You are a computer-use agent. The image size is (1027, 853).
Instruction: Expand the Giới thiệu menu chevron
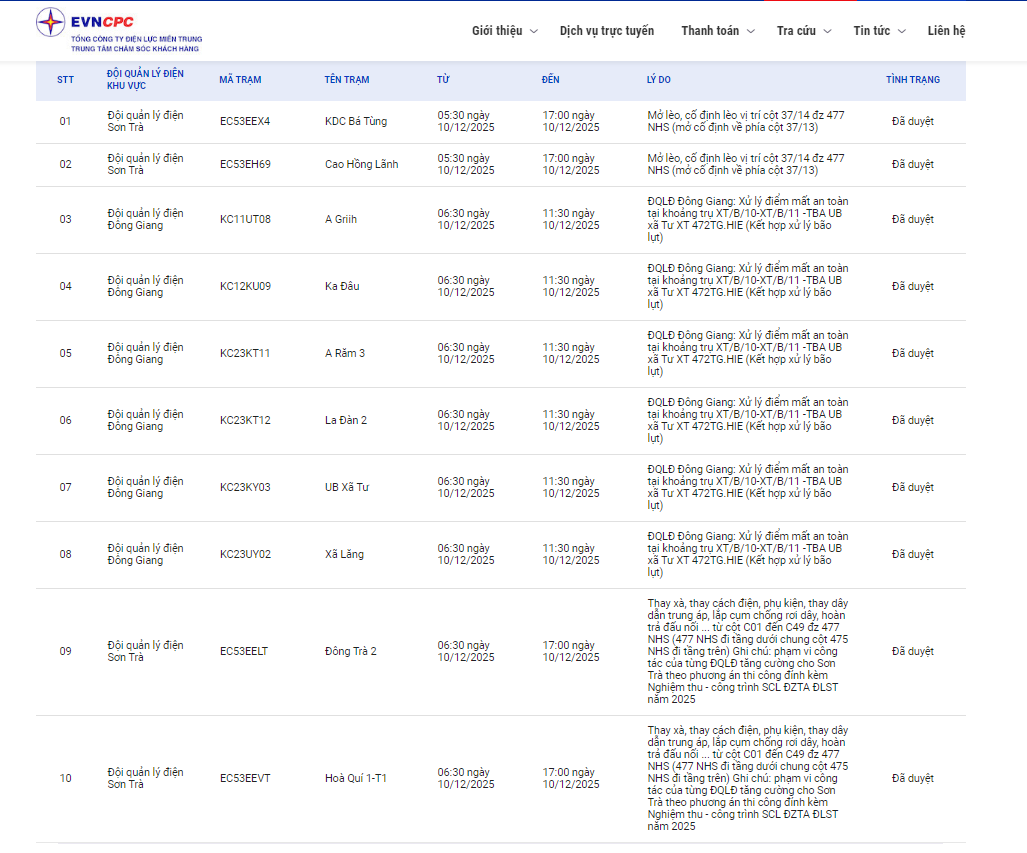[x=533, y=31]
